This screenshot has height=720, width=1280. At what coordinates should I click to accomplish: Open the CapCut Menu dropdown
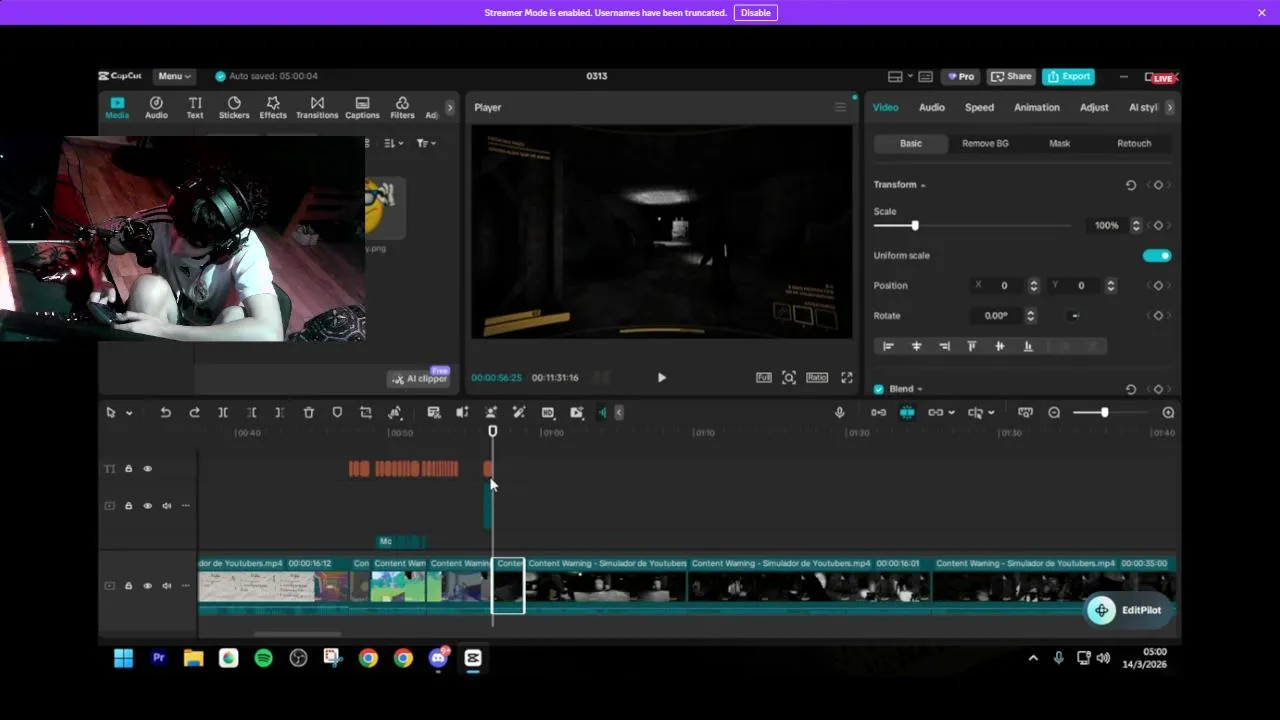174,76
